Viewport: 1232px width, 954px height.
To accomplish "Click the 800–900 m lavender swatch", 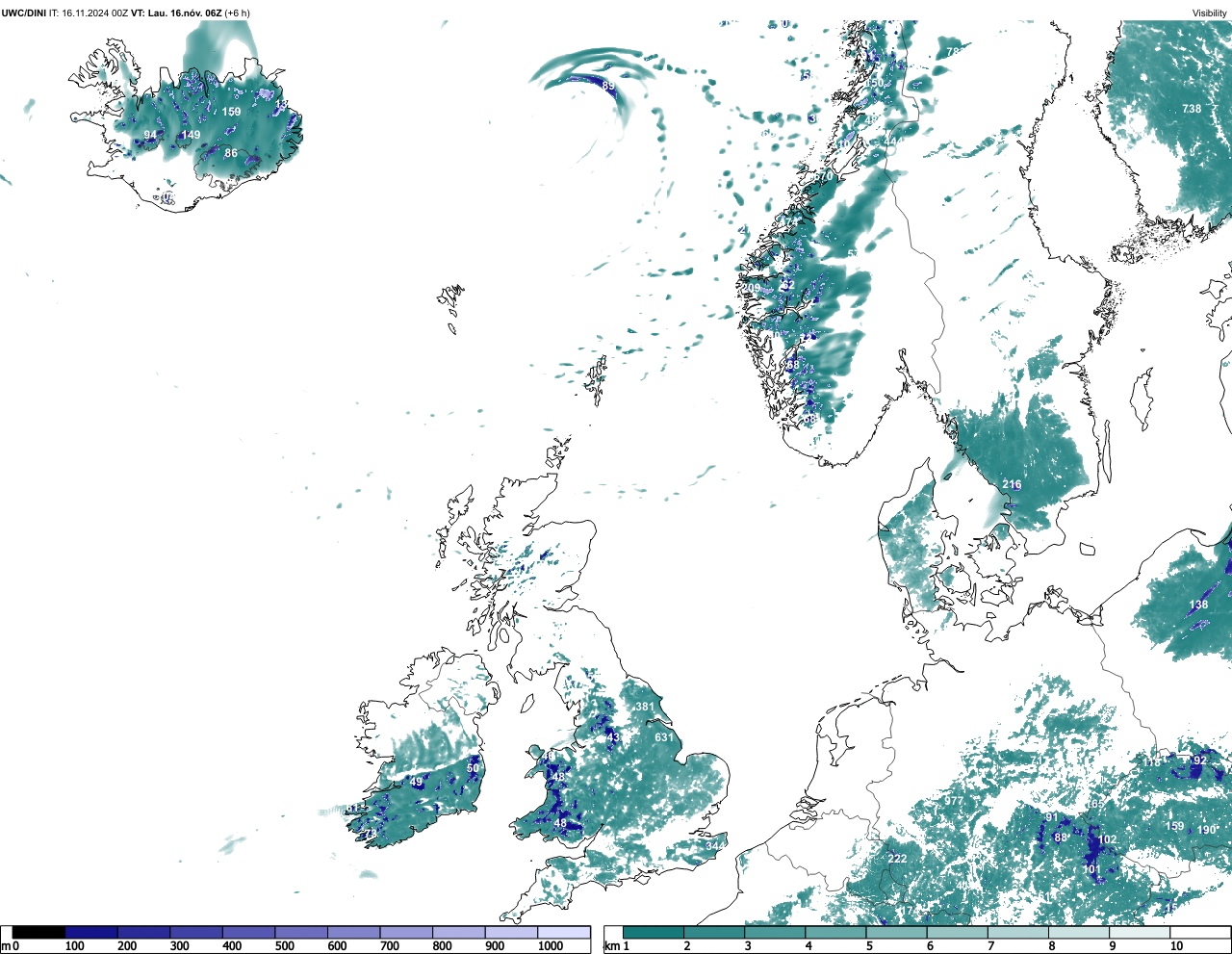I will tap(458, 933).
